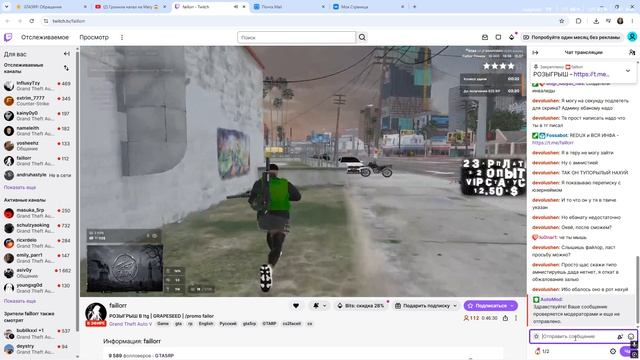Open notification bell dropdown below player

320,306
